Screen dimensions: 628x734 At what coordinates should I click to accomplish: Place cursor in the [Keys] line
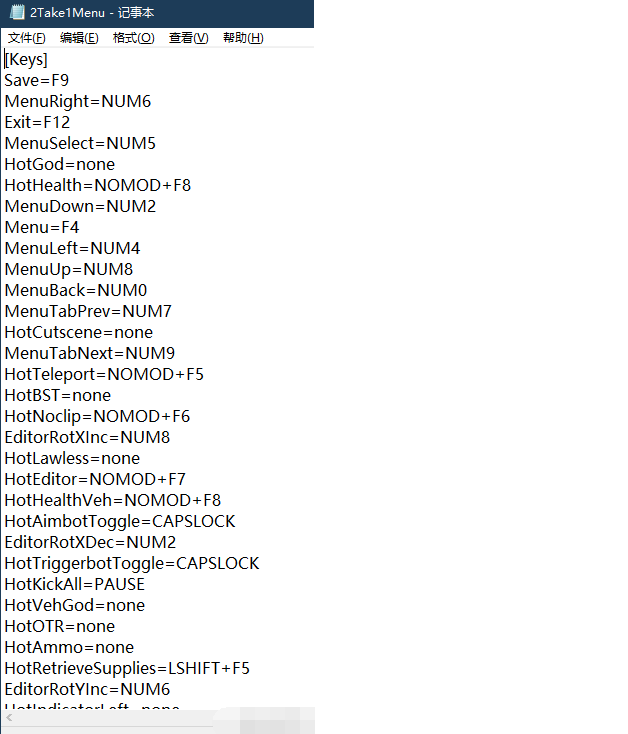coord(26,59)
